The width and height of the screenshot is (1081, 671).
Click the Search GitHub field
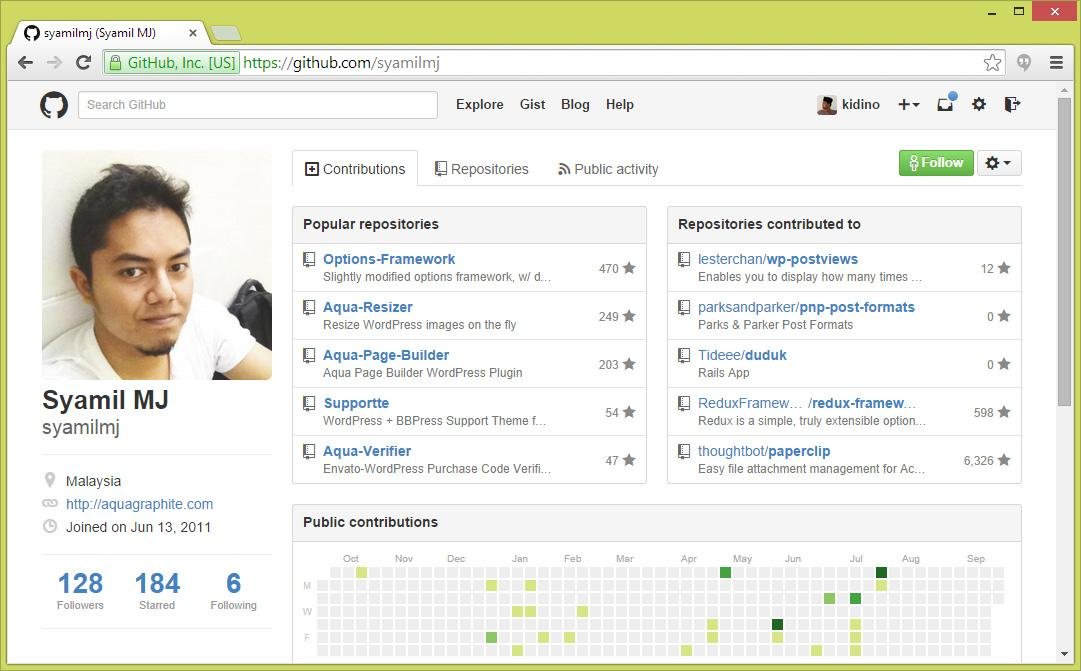[x=258, y=105]
